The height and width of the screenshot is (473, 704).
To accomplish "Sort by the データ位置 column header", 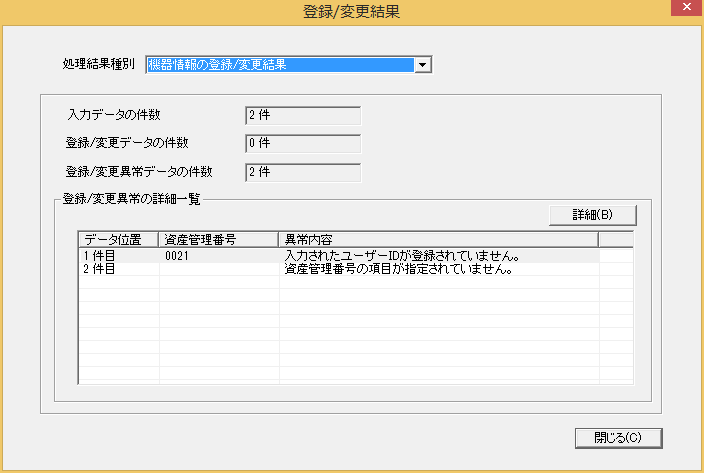I will (119, 240).
